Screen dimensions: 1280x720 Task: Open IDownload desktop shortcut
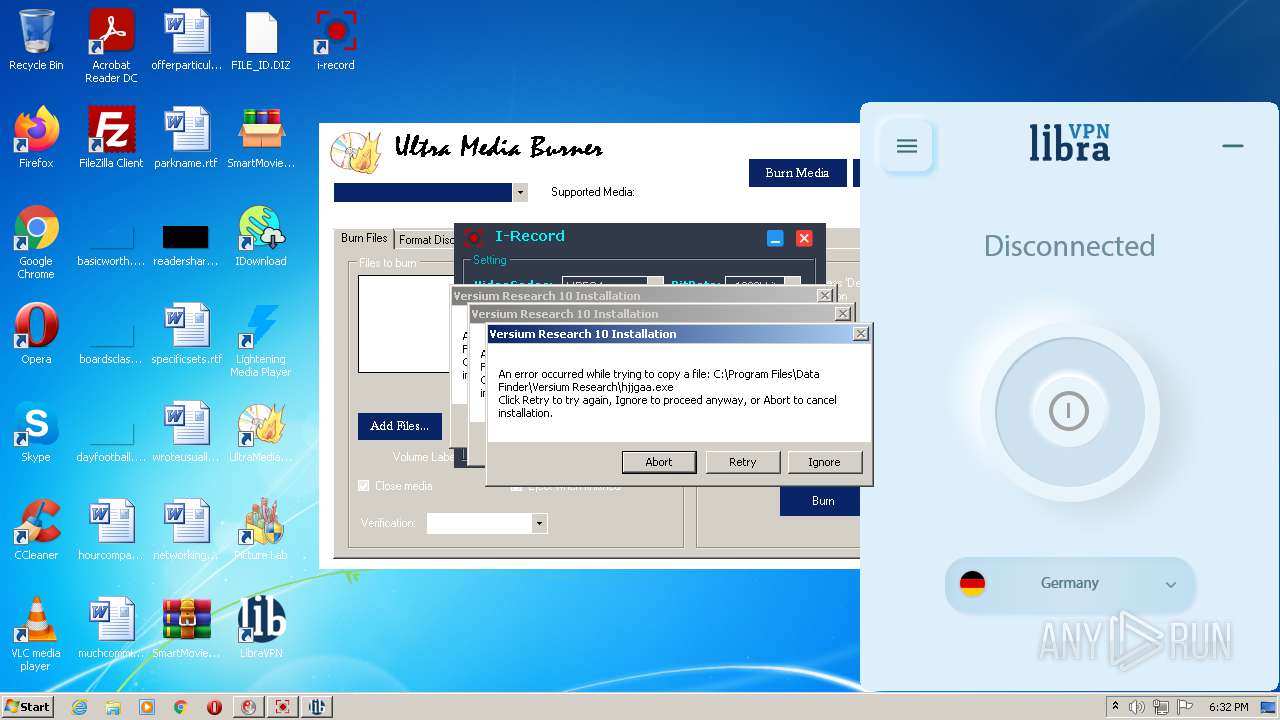(x=261, y=236)
